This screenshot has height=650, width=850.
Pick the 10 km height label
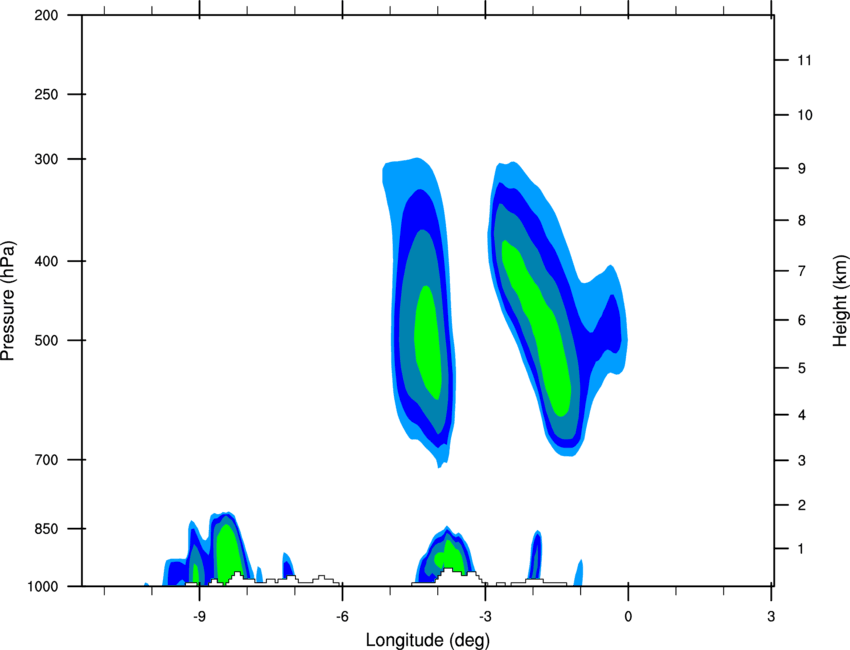804,115
